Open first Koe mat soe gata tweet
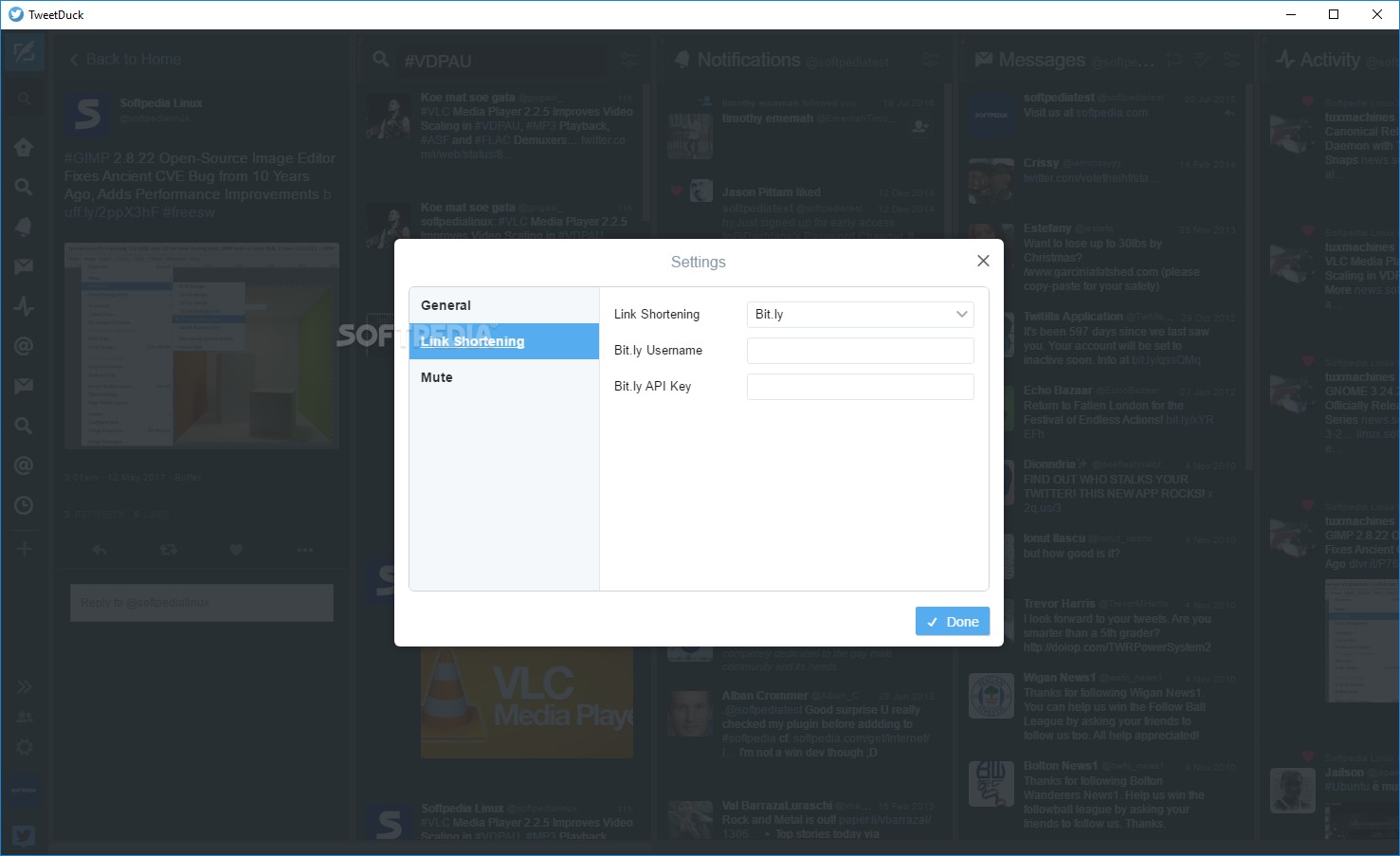 tap(504, 126)
